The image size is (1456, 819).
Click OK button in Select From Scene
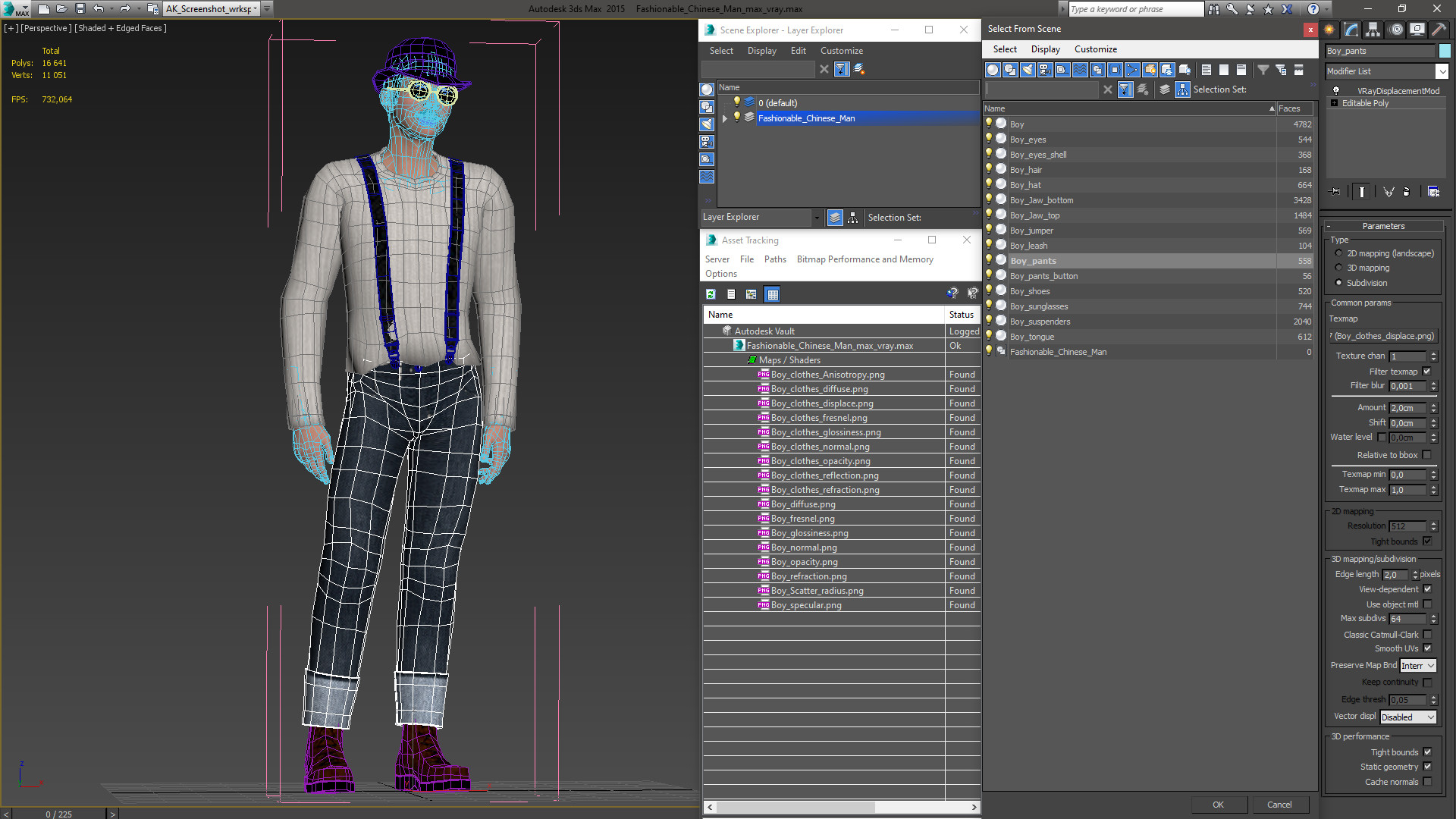click(x=1218, y=805)
